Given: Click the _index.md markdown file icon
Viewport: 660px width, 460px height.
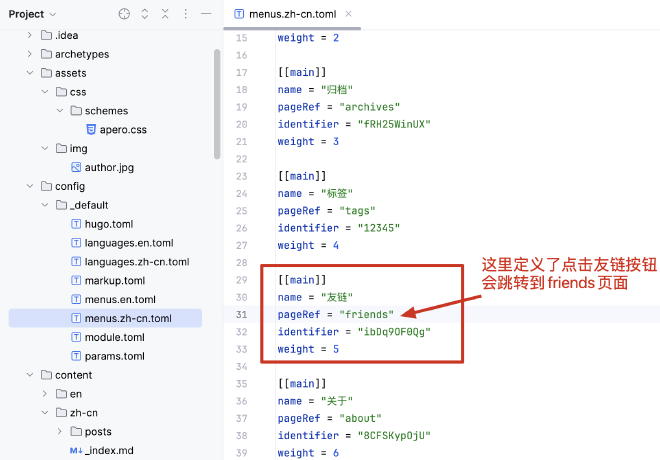Looking at the screenshot, I should point(76,451).
